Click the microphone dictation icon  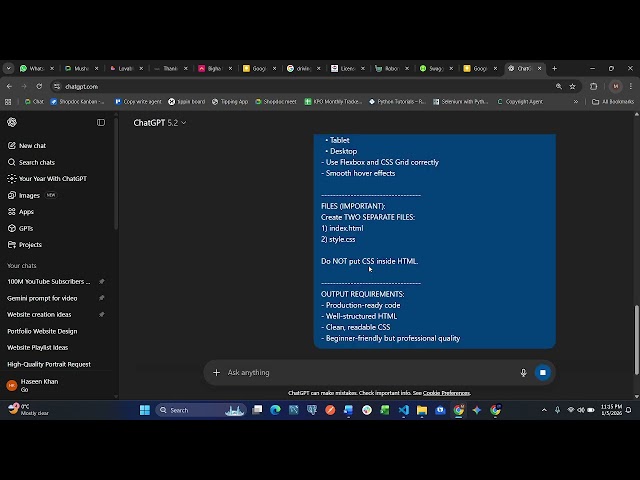(x=523, y=373)
